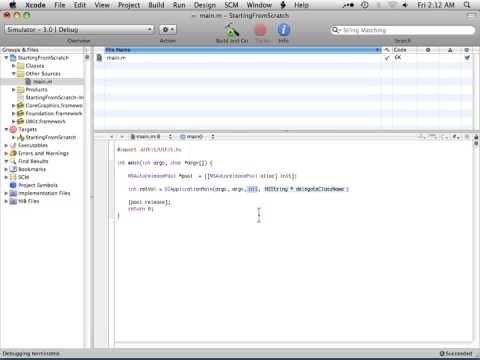Open the Apple menu

pos(13,5)
